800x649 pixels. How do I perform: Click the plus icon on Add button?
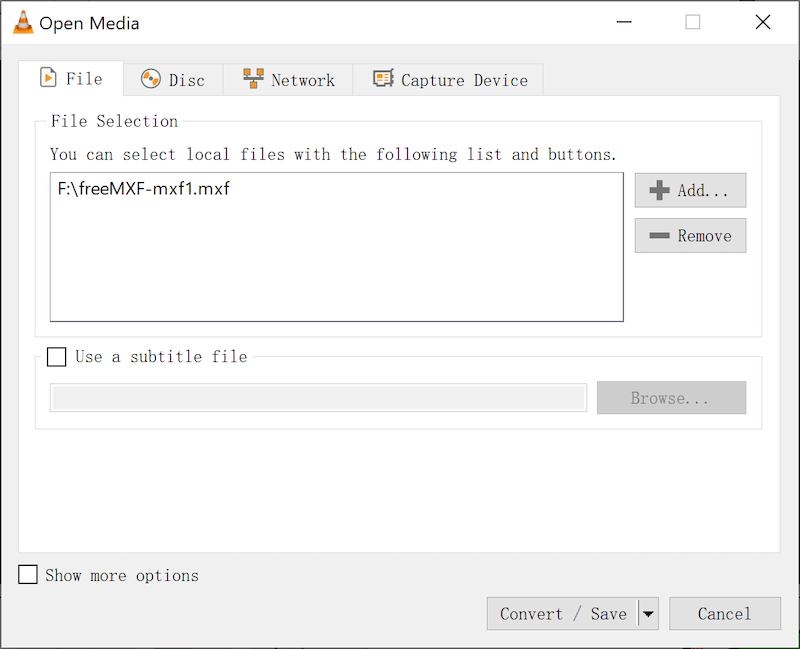pos(659,190)
